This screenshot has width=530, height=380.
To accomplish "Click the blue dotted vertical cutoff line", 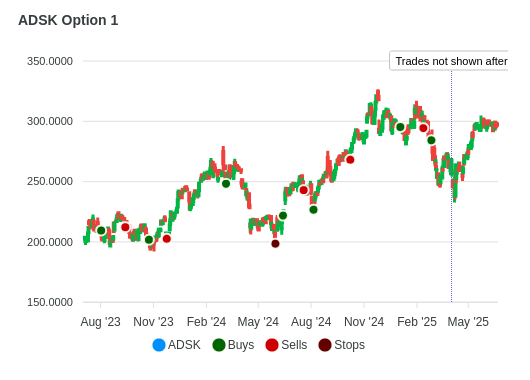I will 451,186.
